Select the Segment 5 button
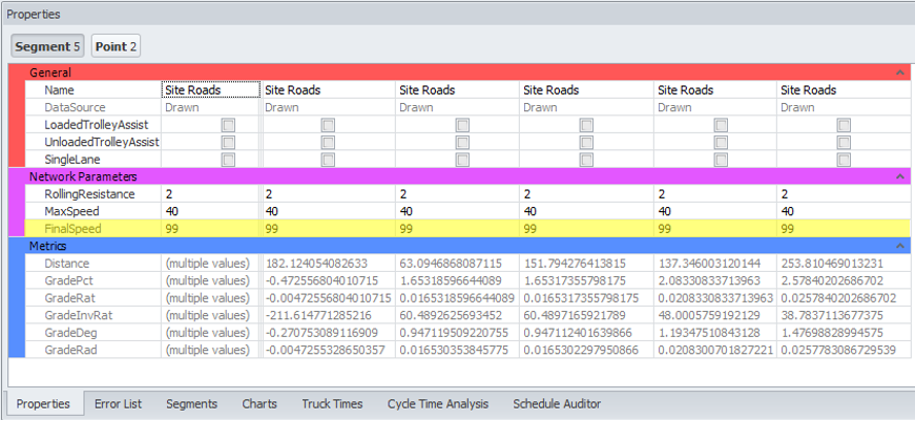This screenshot has width=918, height=424. point(47,46)
